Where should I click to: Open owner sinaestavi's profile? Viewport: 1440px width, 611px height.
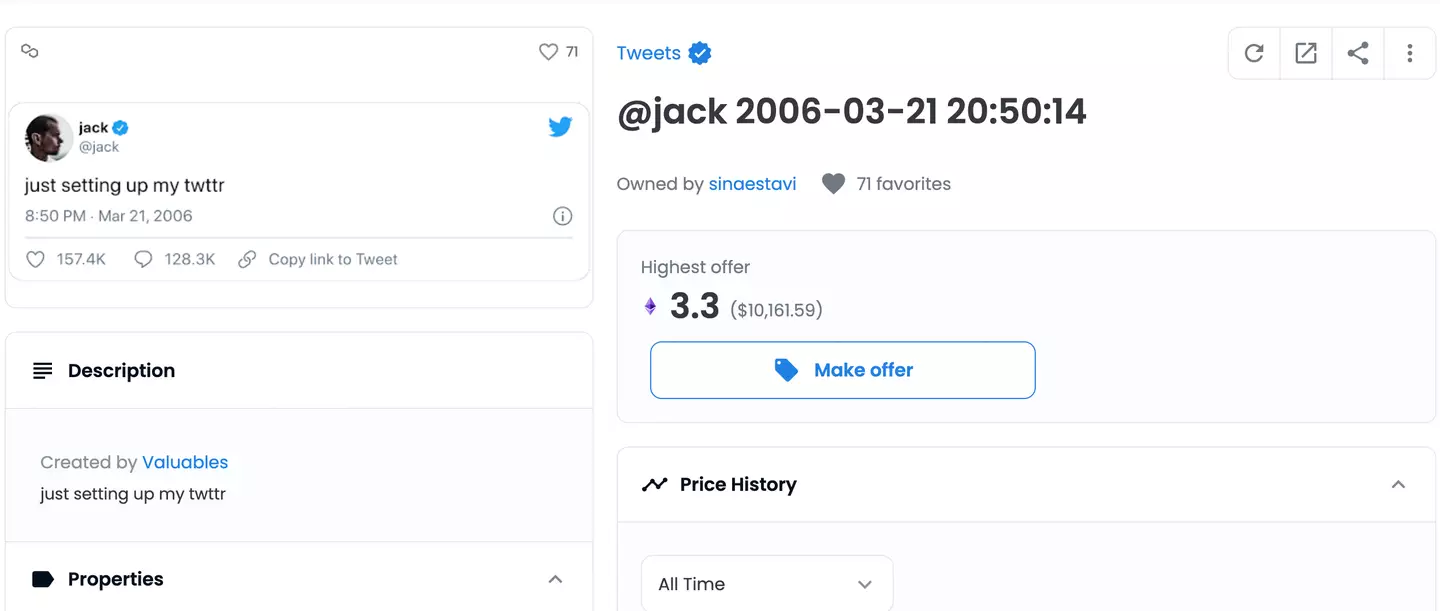click(752, 184)
